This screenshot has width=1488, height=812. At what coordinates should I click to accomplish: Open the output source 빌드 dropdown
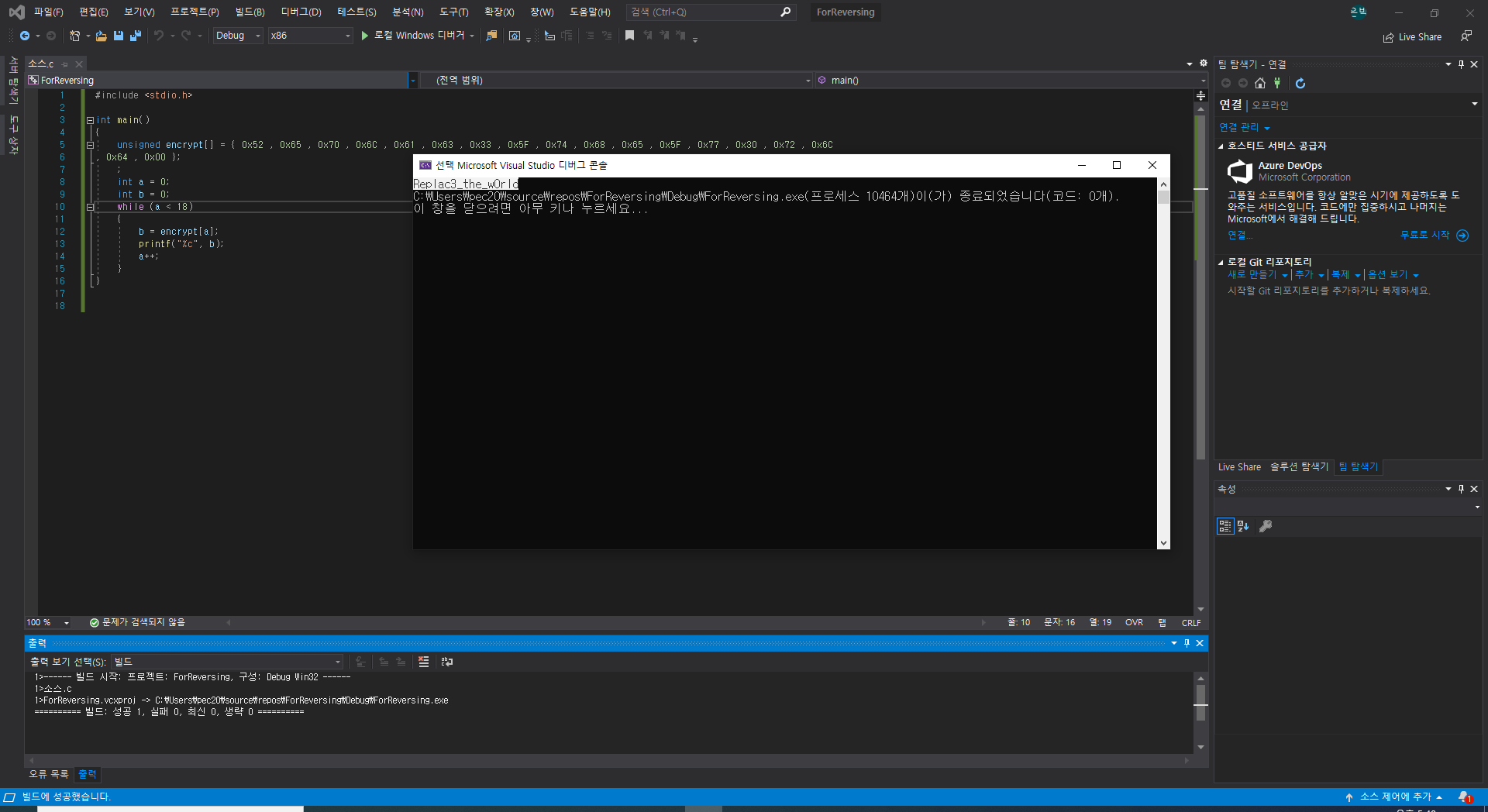click(x=227, y=662)
